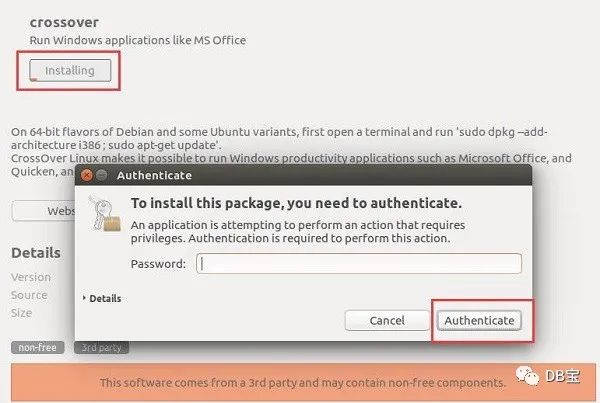Image resolution: width=600 pixels, height=403 pixels.
Task: Click the Version label under Details
Action: click(x=31, y=277)
